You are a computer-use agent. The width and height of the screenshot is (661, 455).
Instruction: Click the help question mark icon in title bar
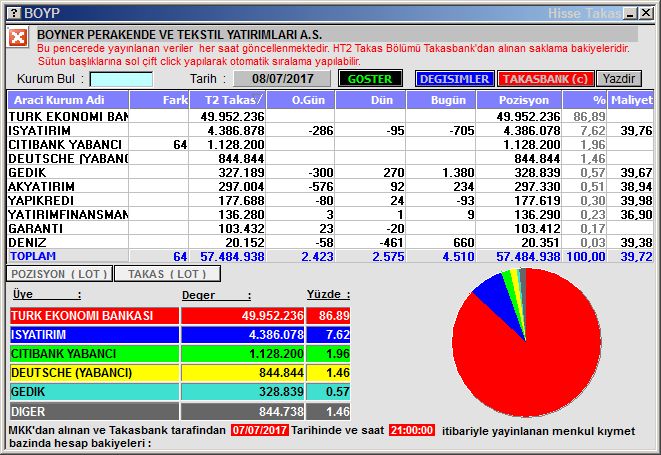pos(14,13)
